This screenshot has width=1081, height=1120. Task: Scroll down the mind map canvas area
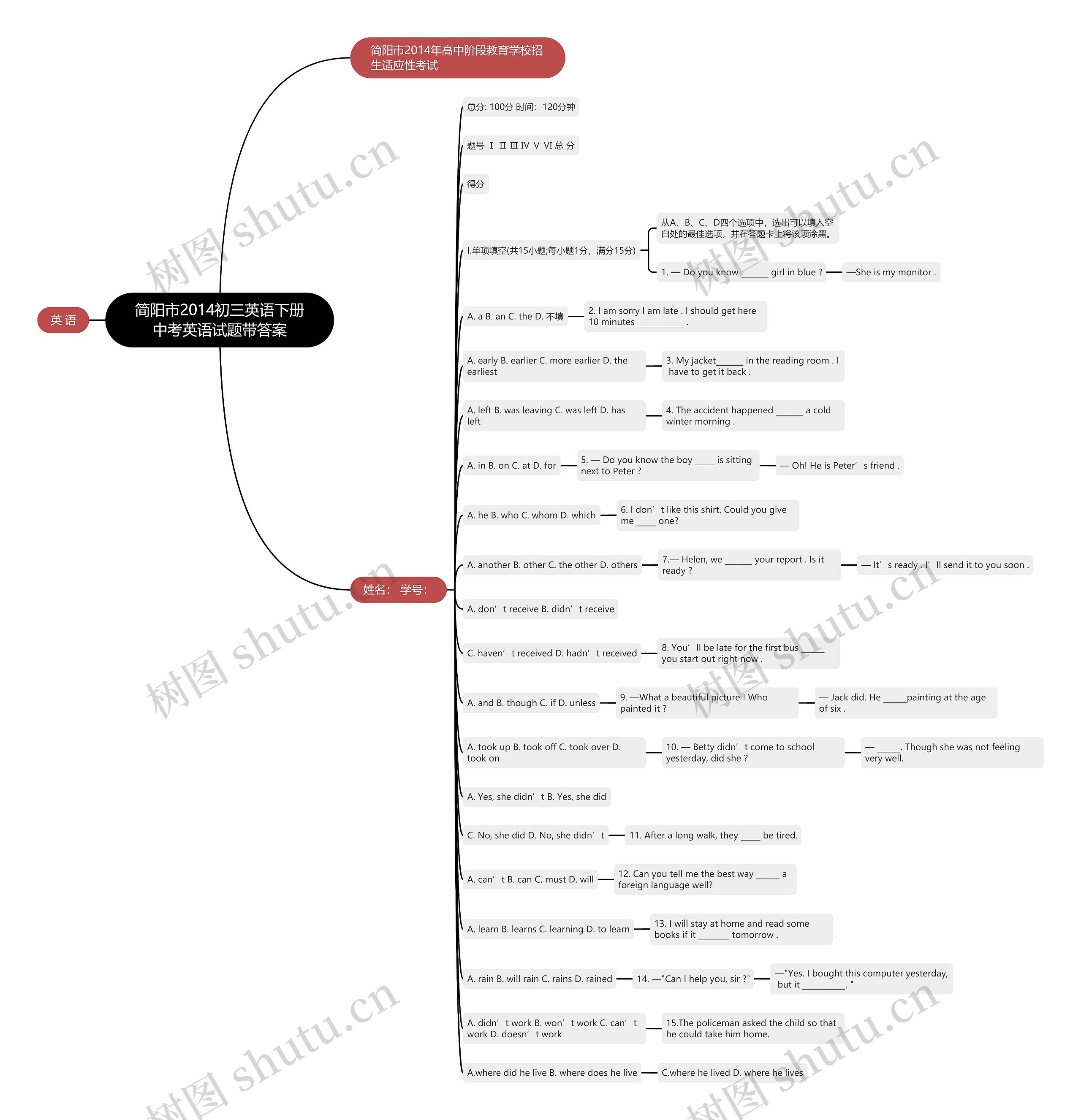coord(540,560)
